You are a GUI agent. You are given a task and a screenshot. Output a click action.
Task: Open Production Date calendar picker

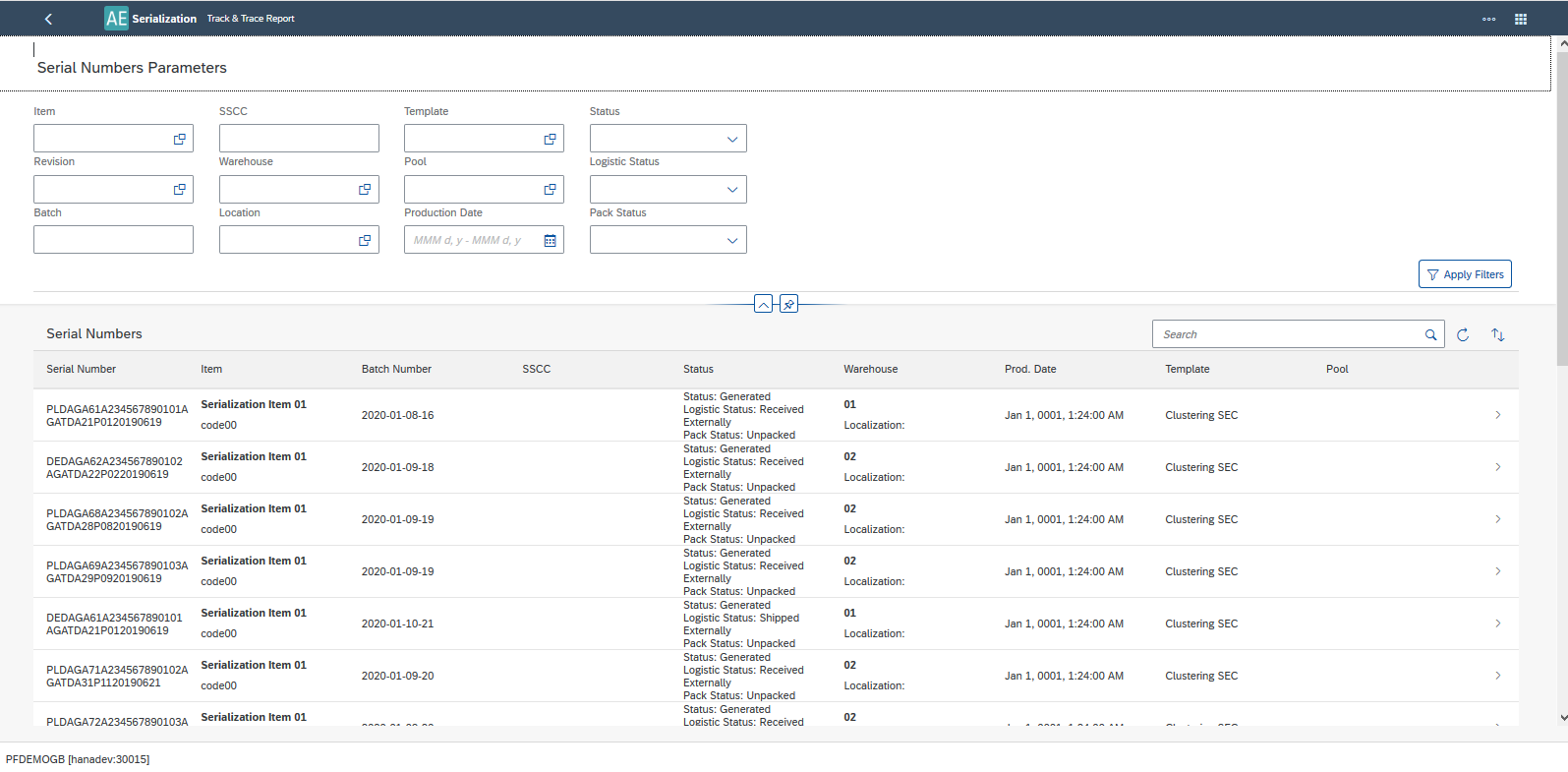[550, 240]
